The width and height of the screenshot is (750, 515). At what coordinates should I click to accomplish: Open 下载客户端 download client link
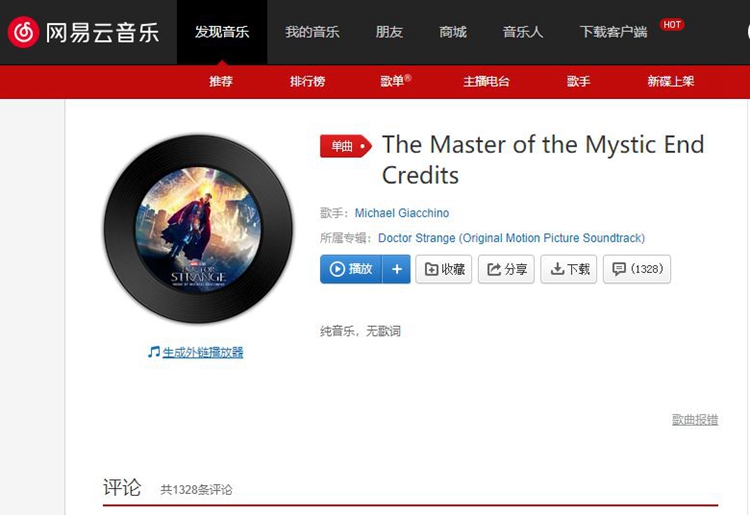point(614,32)
